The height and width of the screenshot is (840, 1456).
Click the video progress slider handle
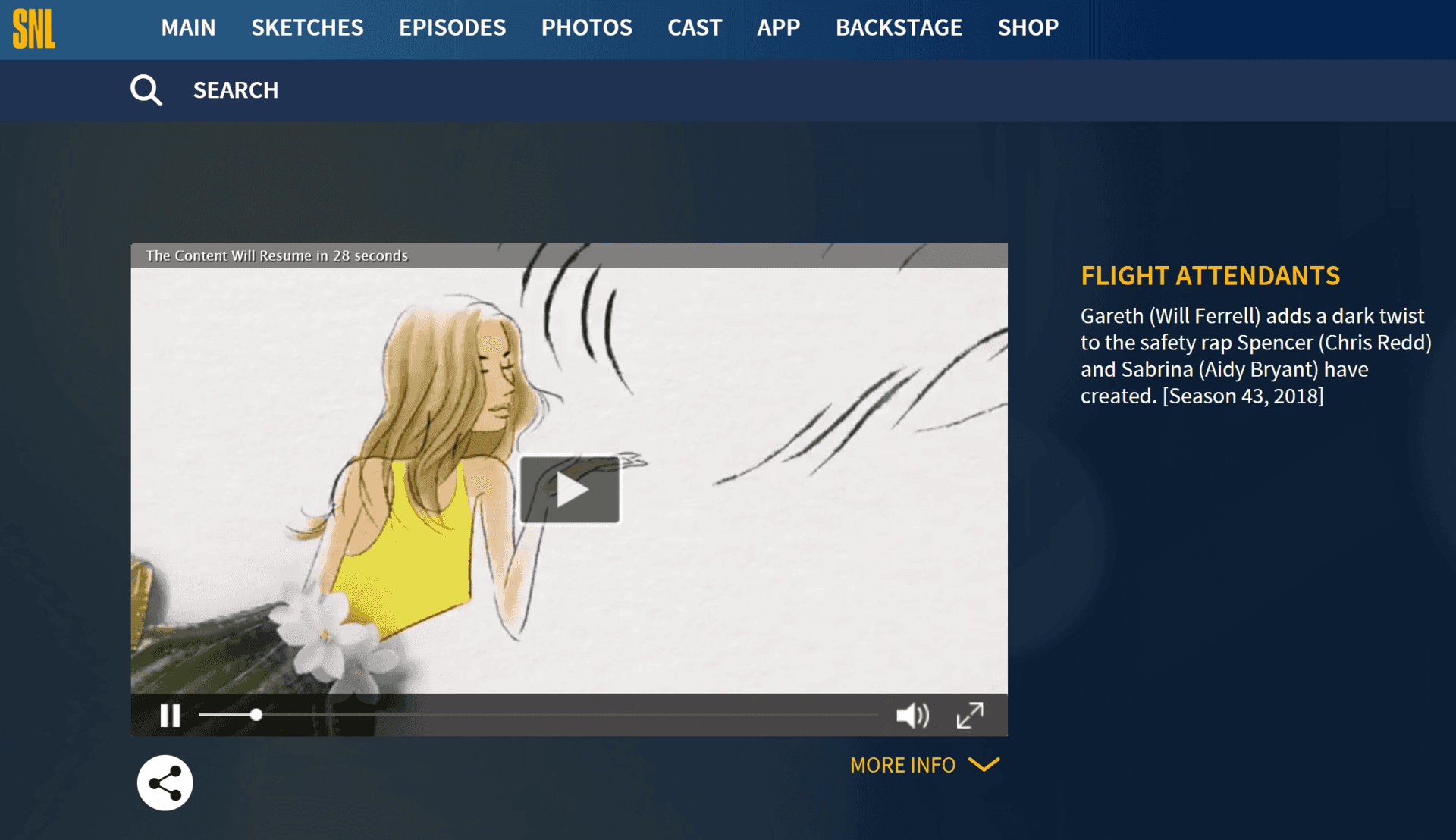256,715
